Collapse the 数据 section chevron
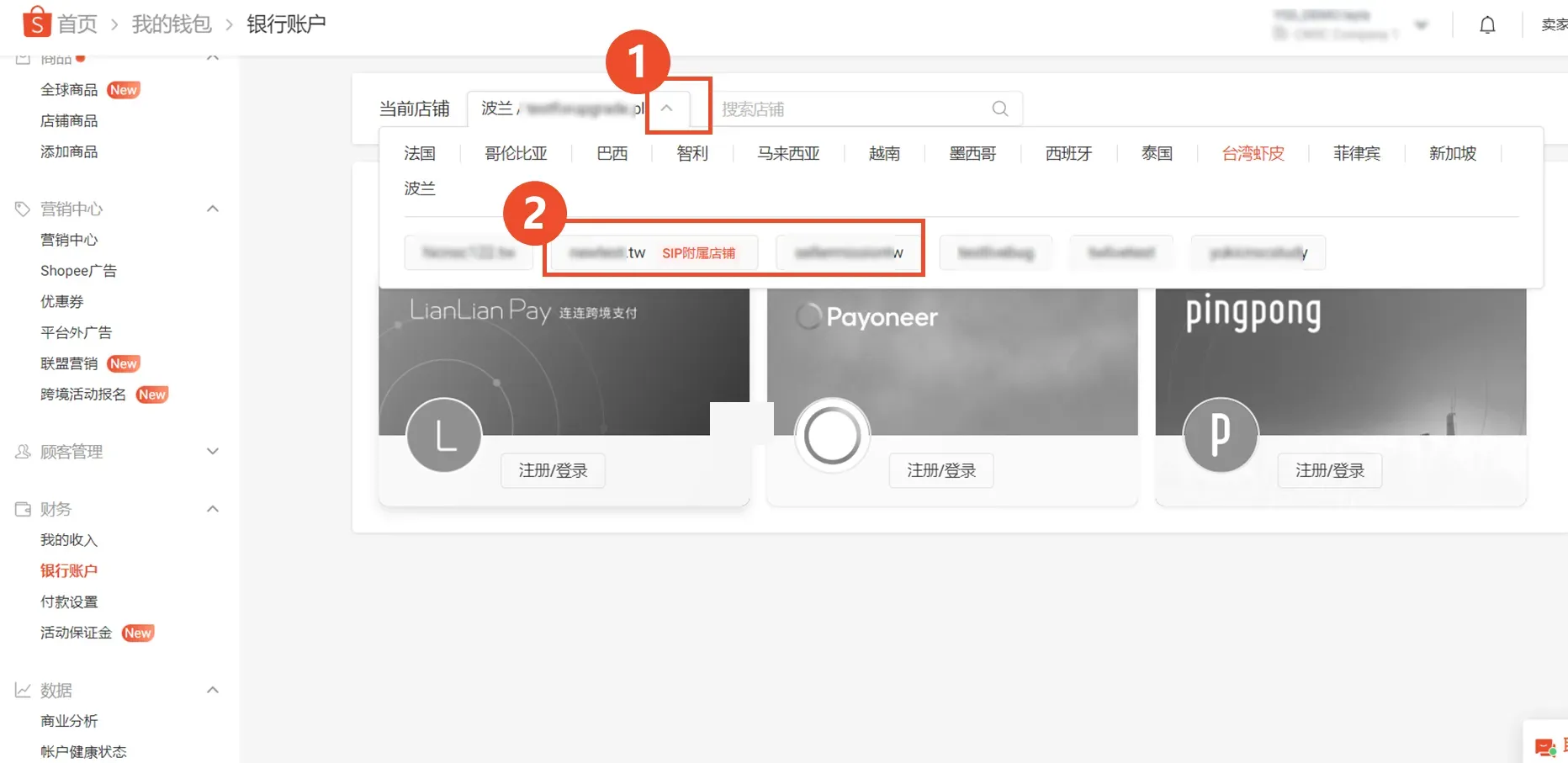The height and width of the screenshot is (763, 1568). pyautogui.click(x=213, y=690)
